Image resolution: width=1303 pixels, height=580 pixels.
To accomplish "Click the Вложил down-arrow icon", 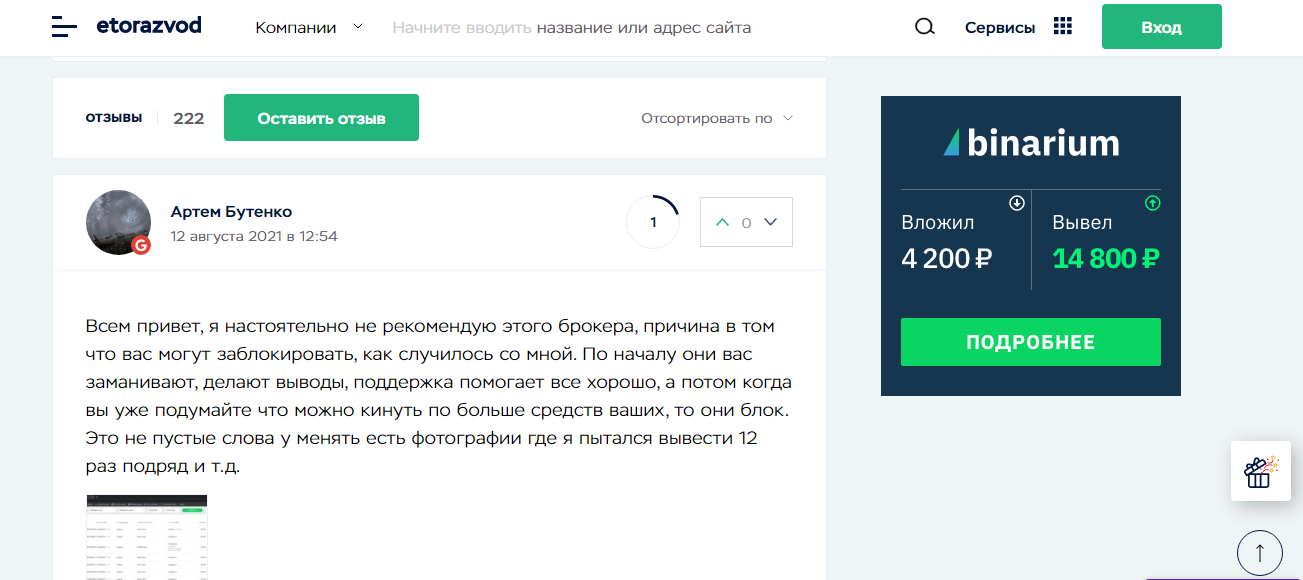I will pyautogui.click(x=1017, y=203).
